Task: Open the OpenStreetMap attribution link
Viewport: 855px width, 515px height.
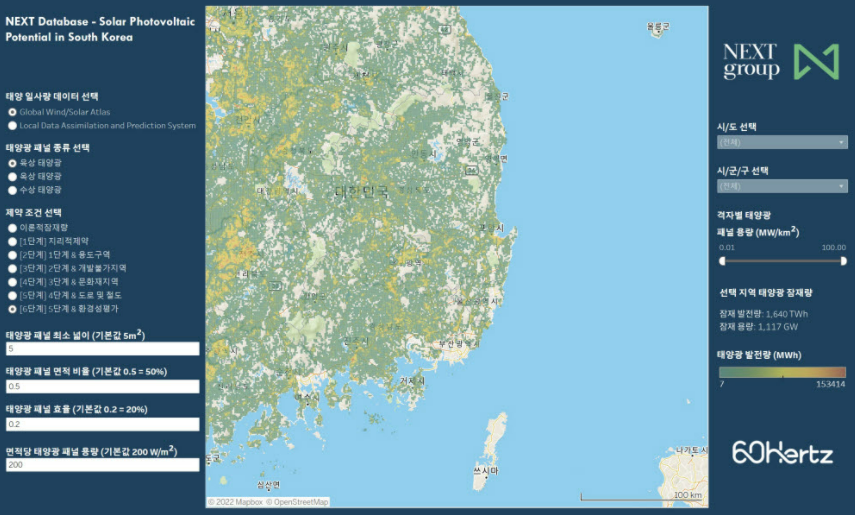Action: coord(296,502)
